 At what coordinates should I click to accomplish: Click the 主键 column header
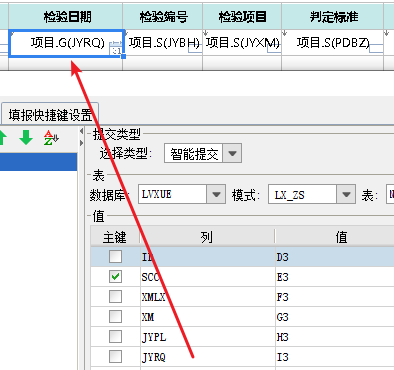115,237
